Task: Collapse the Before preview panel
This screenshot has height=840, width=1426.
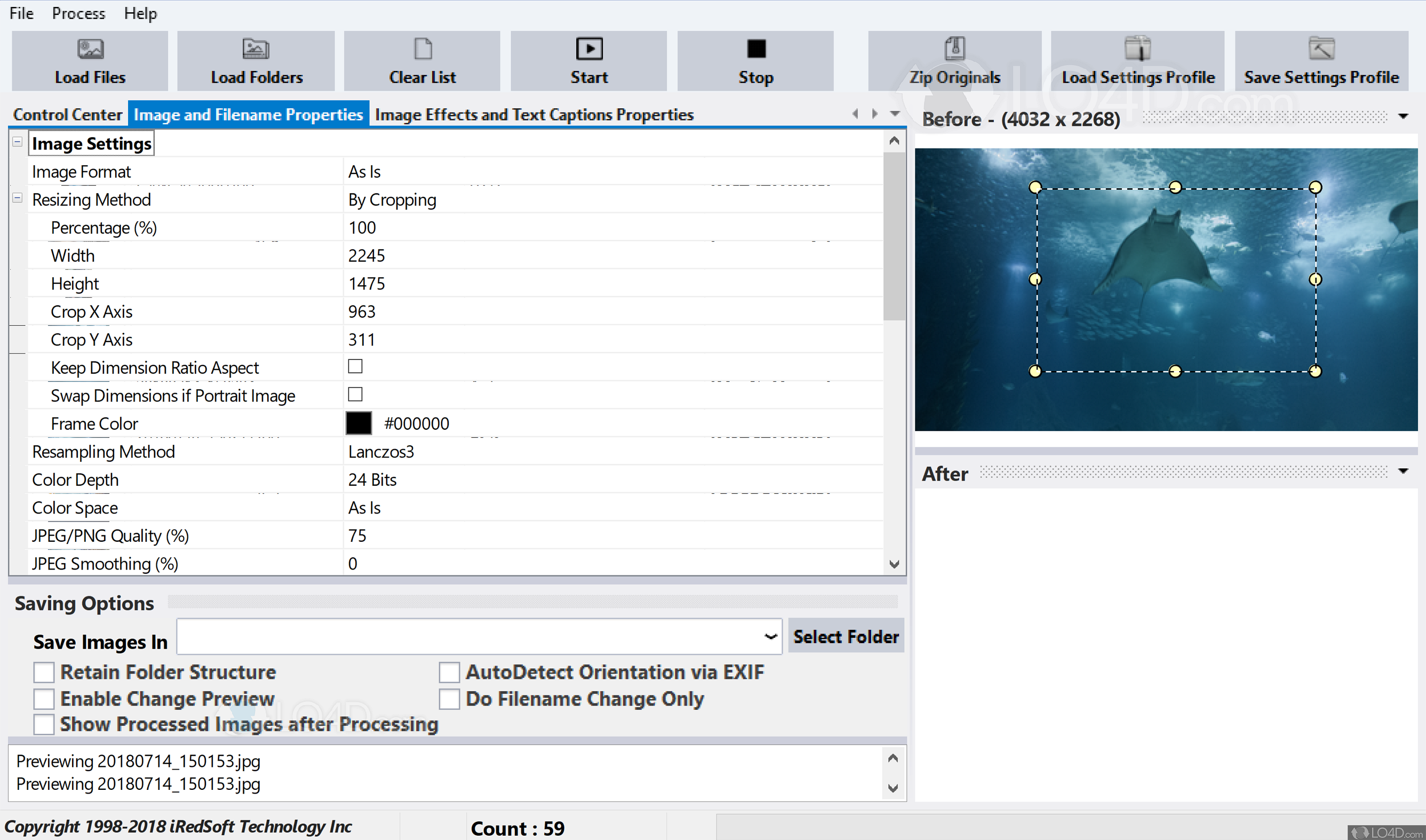Action: click(x=1404, y=116)
